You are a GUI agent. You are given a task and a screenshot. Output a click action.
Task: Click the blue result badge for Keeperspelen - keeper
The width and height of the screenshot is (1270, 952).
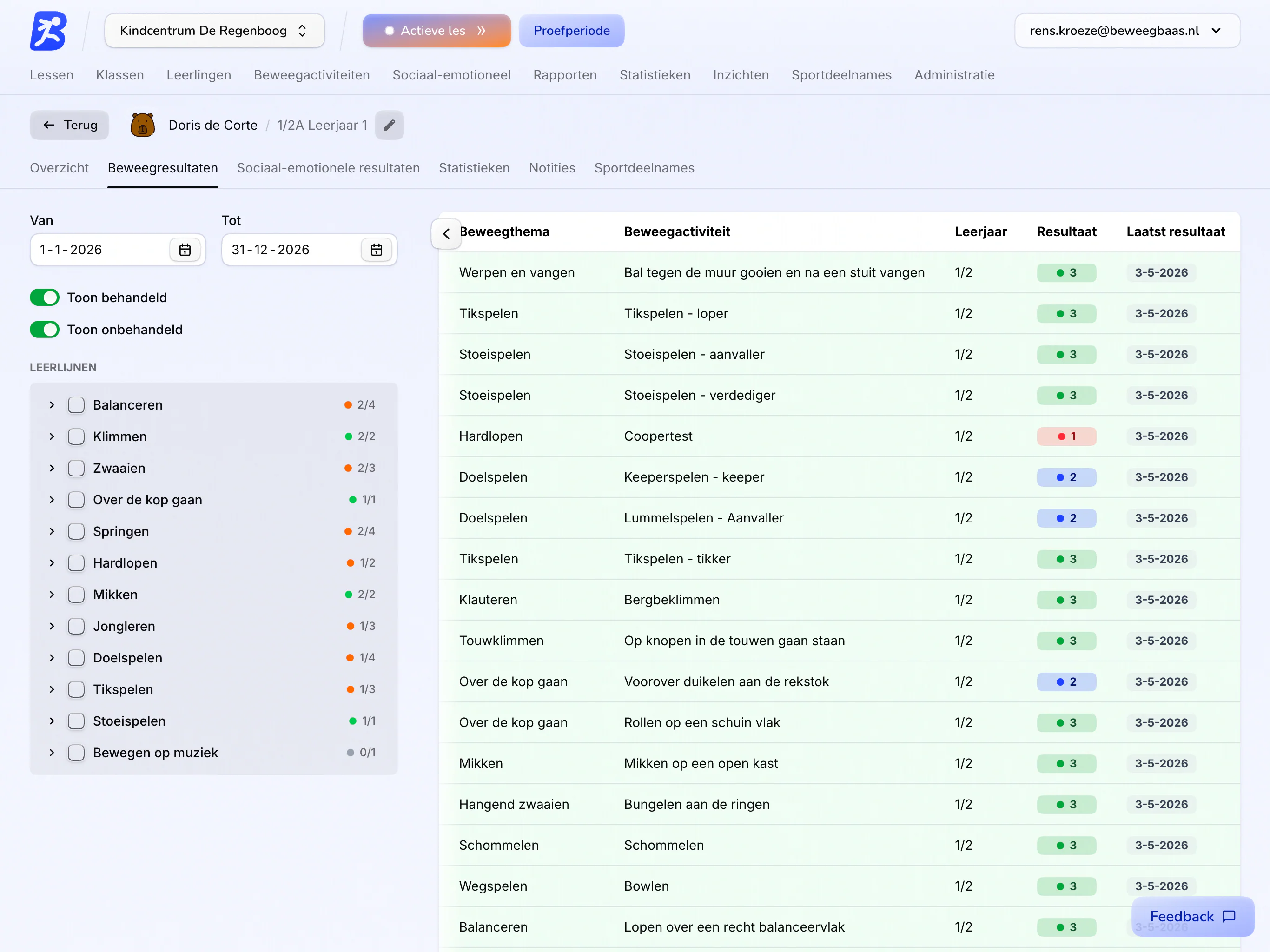click(1066, 477)
